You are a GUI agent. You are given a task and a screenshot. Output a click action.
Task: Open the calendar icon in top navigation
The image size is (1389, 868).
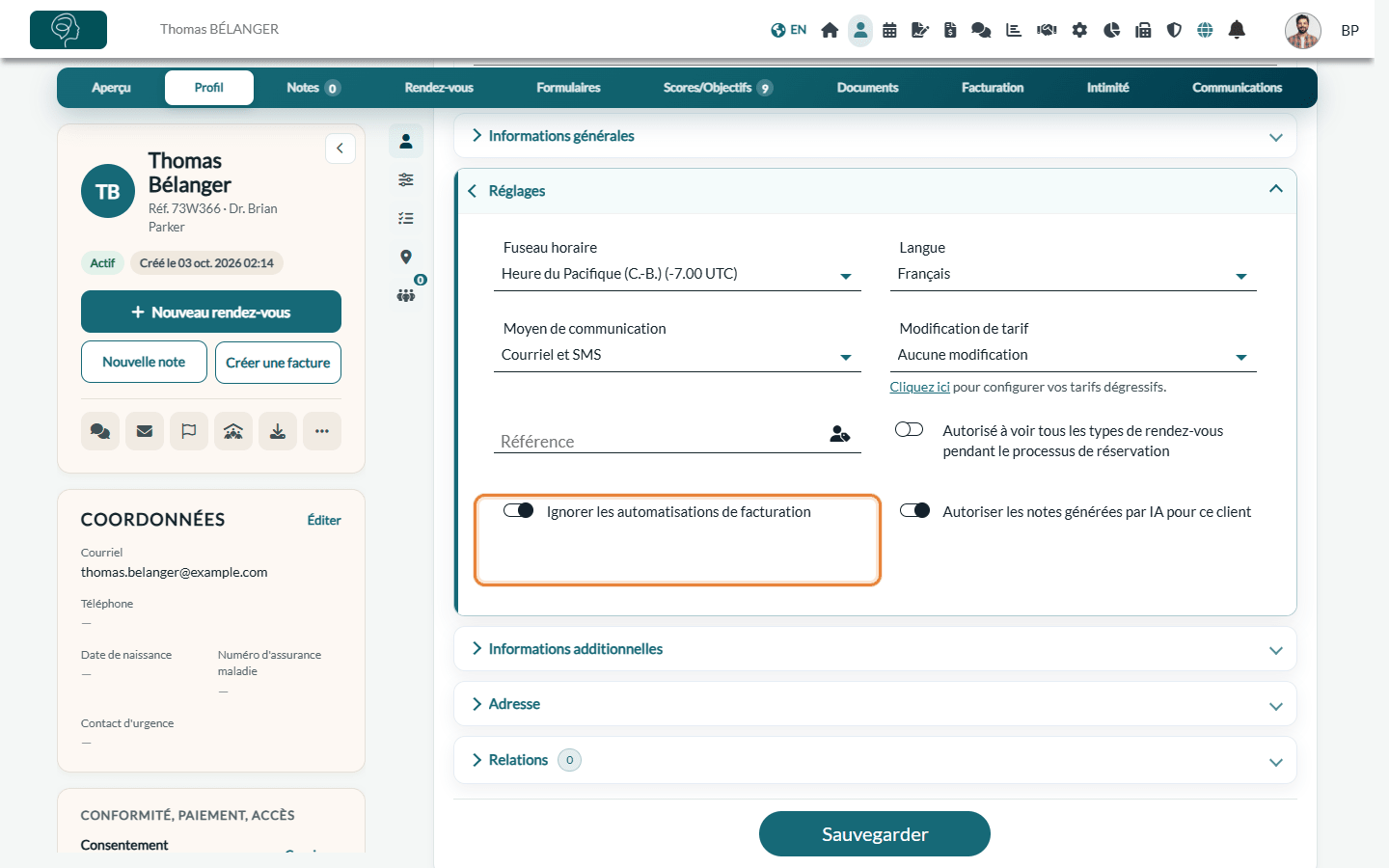point(889,30)
